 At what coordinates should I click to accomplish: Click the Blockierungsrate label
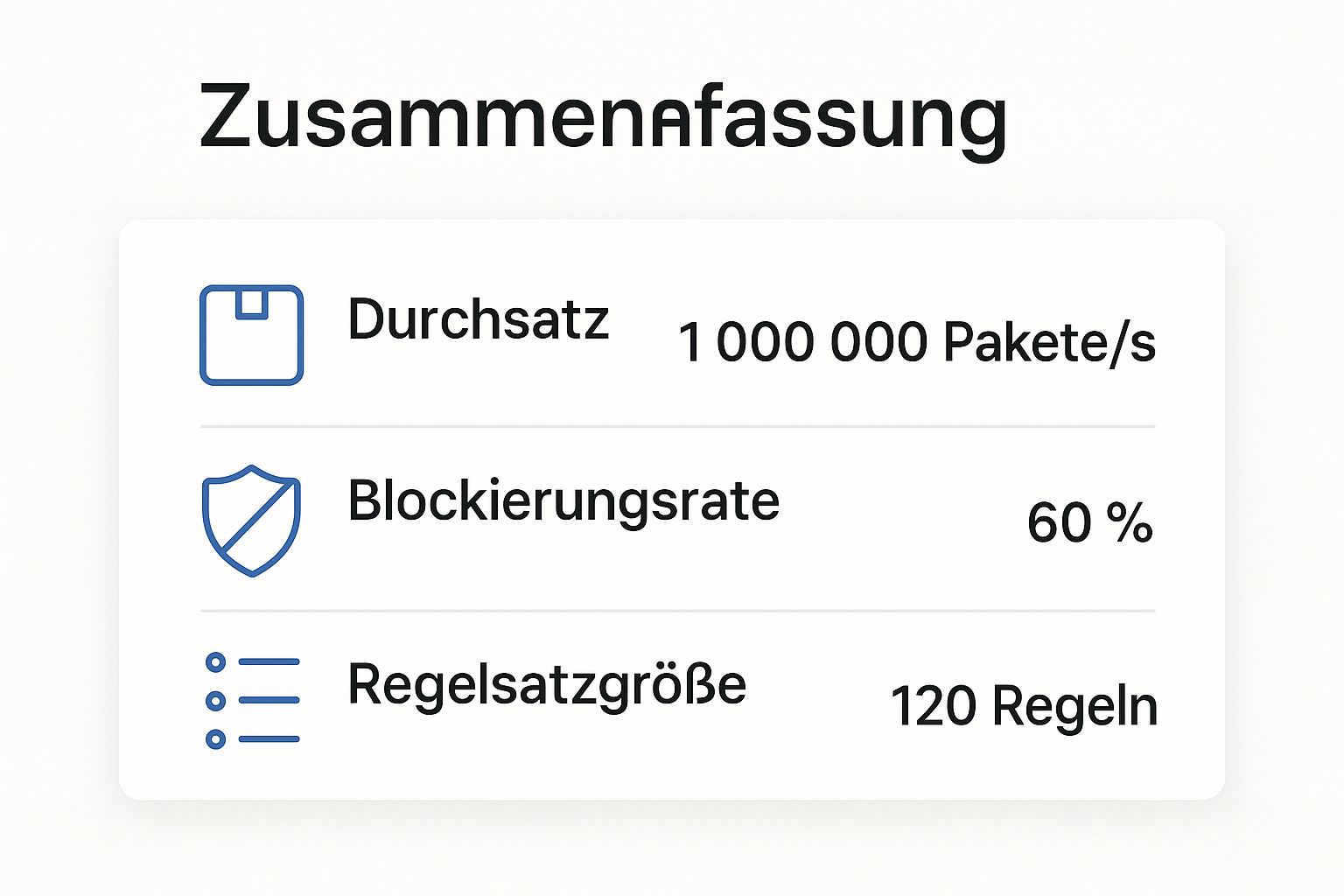pos(563,501)
